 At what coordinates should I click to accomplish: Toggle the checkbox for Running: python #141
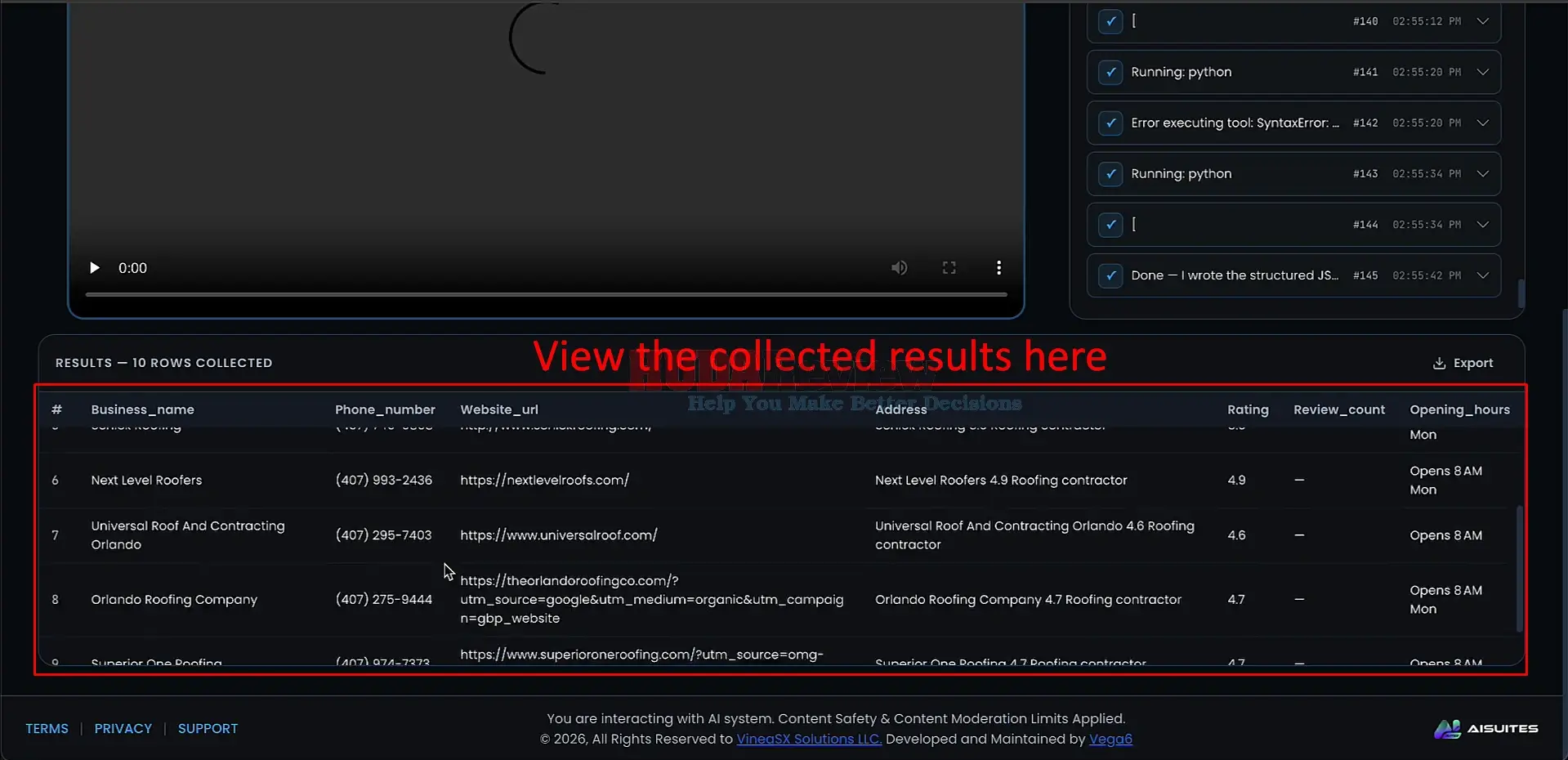(x=1110, y=72)
